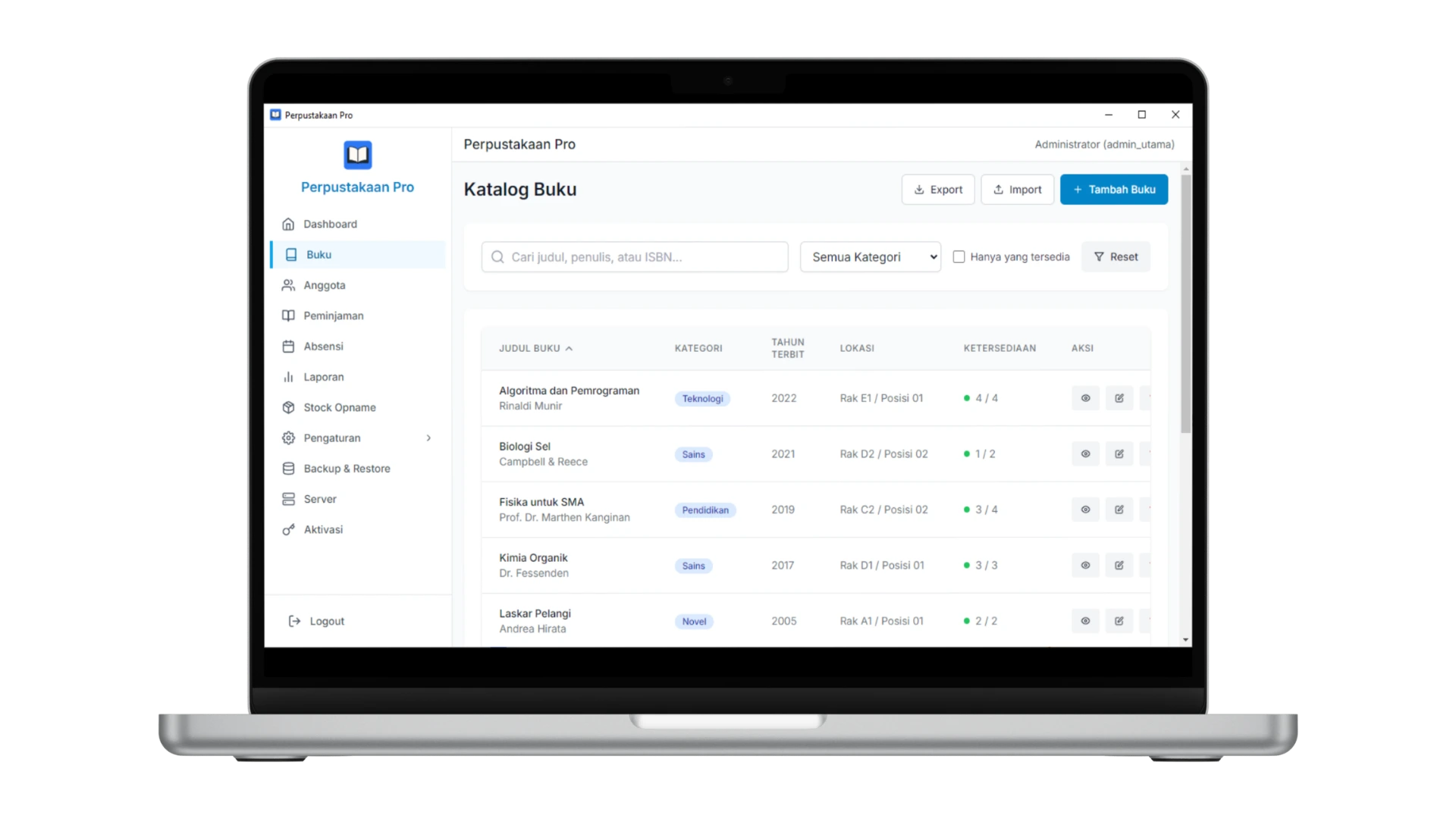This screenshot has height=819, width=1456.
Task: Click the Stock Opname box icon
Action: 288,407
